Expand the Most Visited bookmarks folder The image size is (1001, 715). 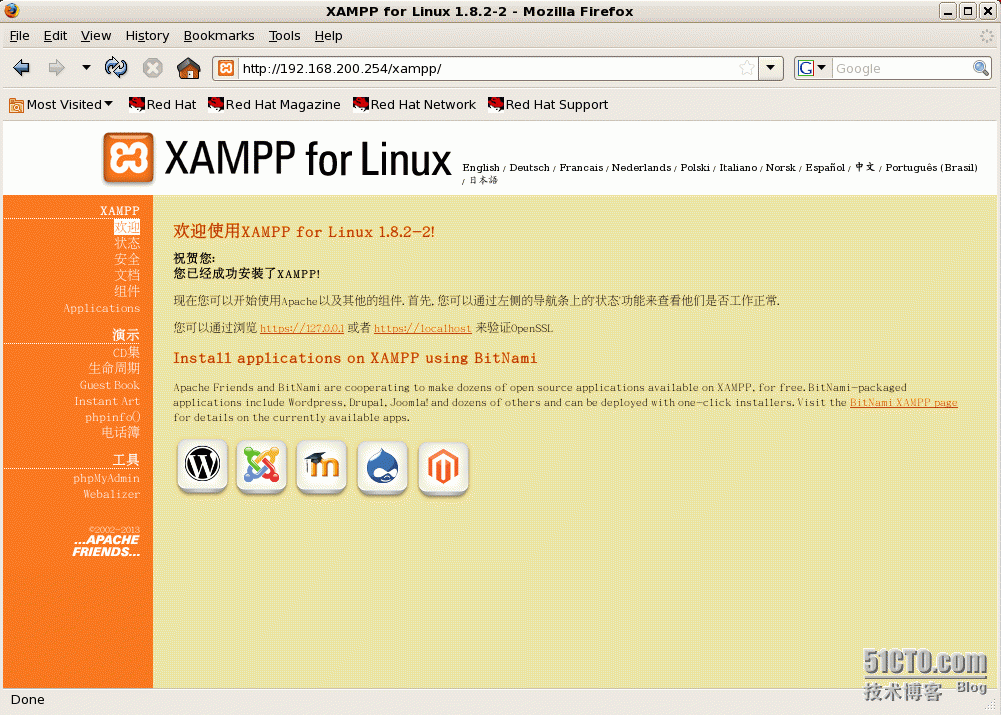coord(61,105)
